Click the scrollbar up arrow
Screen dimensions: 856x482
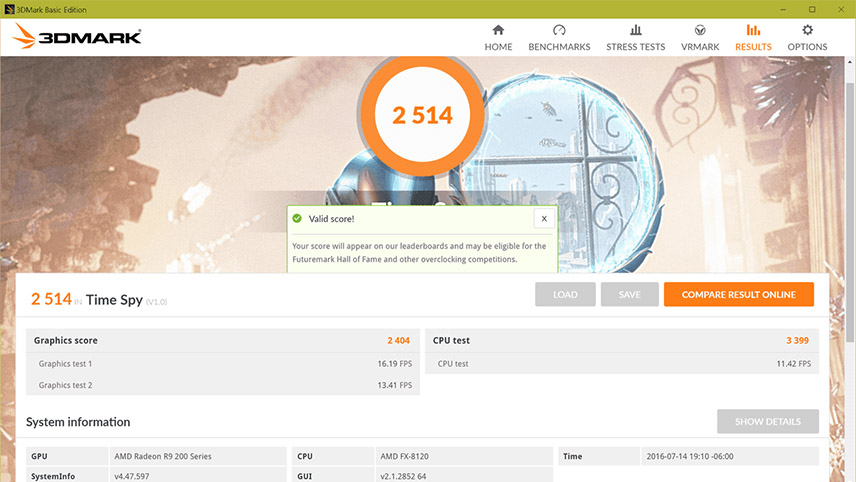pyautogui.click(x=850, y=62)
